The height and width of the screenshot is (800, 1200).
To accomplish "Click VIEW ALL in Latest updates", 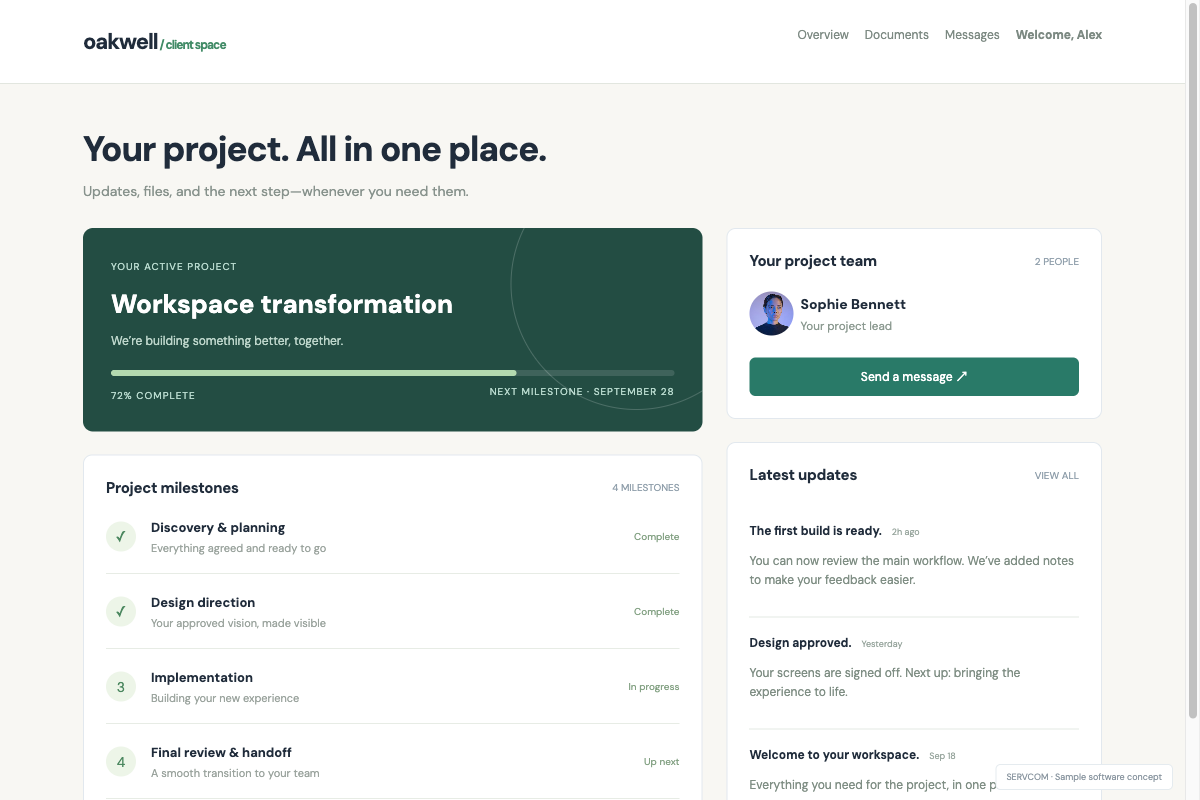I will [1057, 476].
